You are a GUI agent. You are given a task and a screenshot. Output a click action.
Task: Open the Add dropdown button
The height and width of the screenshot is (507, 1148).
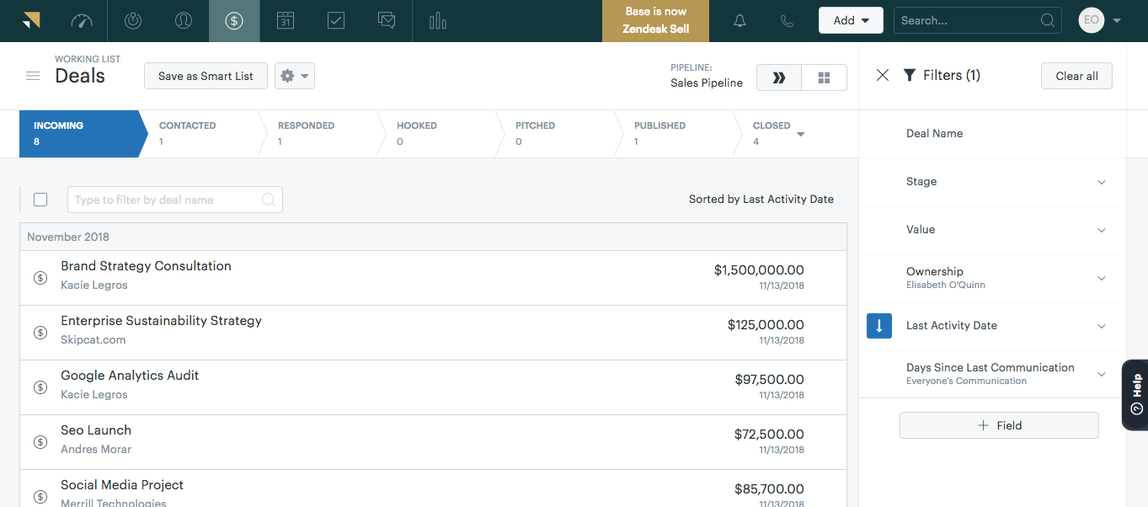click(851, 21)
